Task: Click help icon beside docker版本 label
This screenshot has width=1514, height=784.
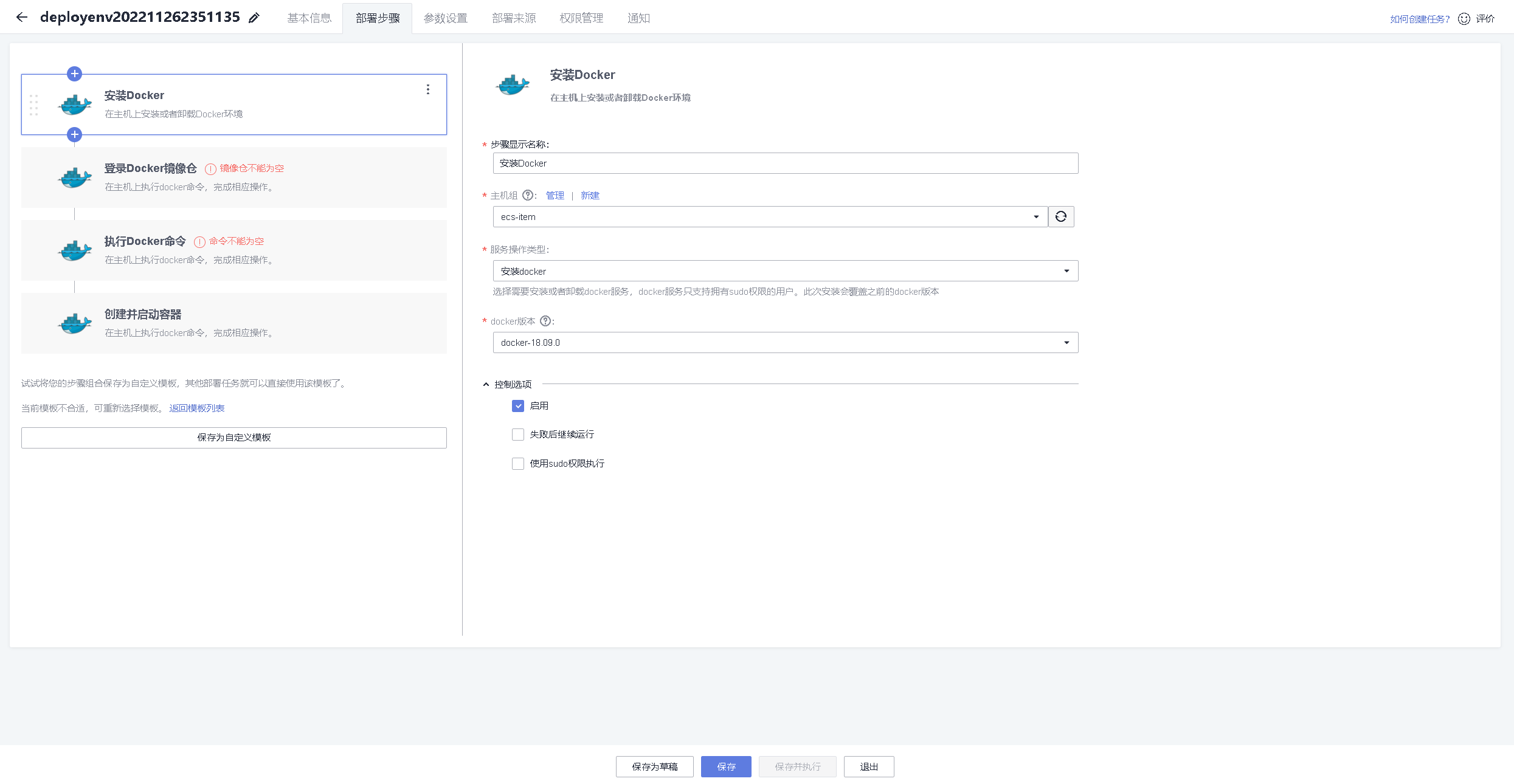Action: (545, 321)
